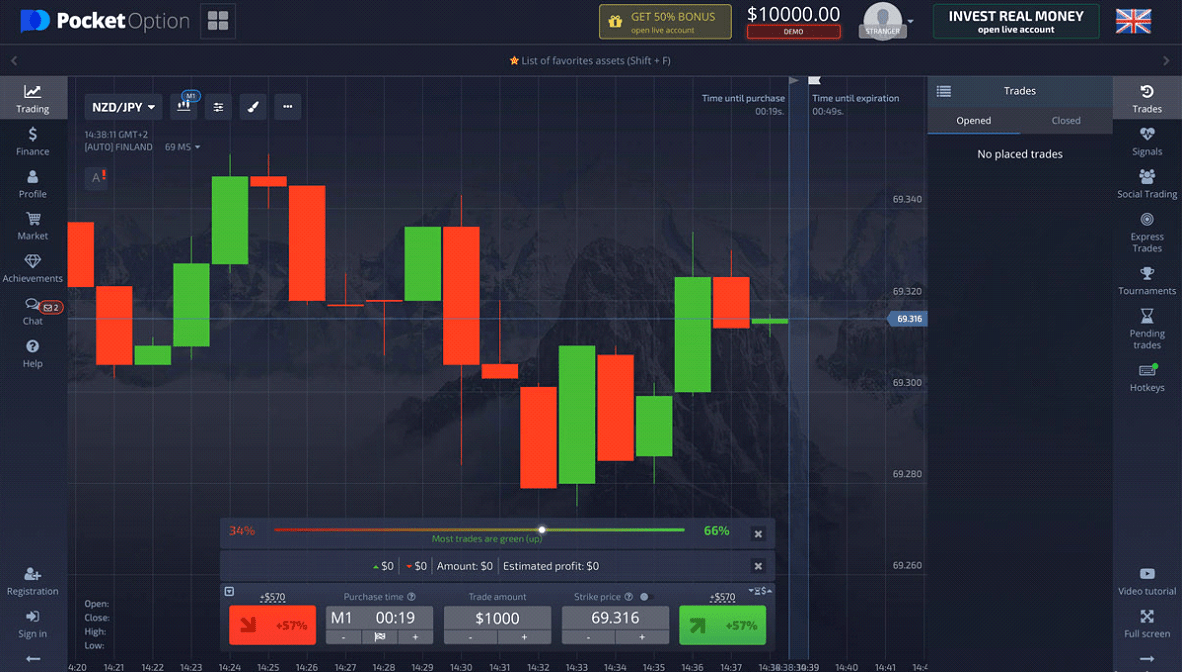The height and width of the screenshot is (672, 1182).
Task: Collapse the trading panel with the corner arrow box
Action: 229,591
